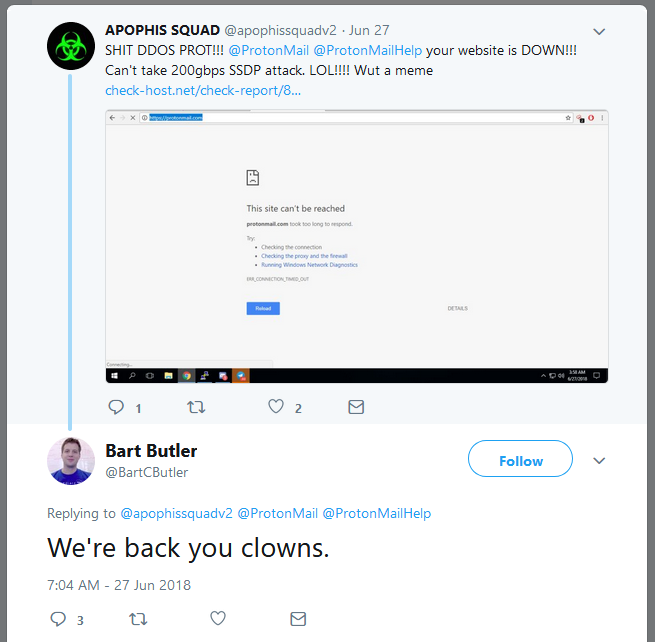Image resolution: width=655 pixels, height=642 pixels.
Task: Open the check-host.net report link
Action: tap(202, 91)
